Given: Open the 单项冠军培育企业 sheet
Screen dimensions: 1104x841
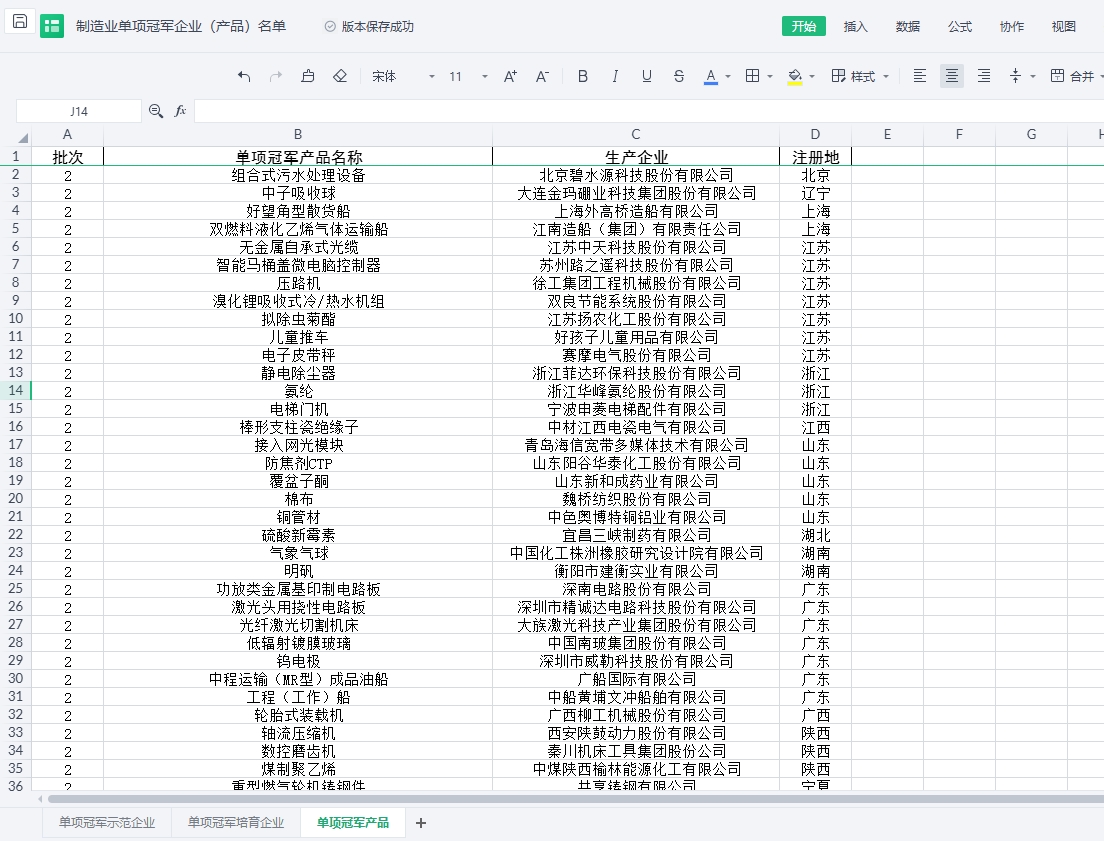Looking at the screenshot, I should pyautogui.click(x=236, y=822).
